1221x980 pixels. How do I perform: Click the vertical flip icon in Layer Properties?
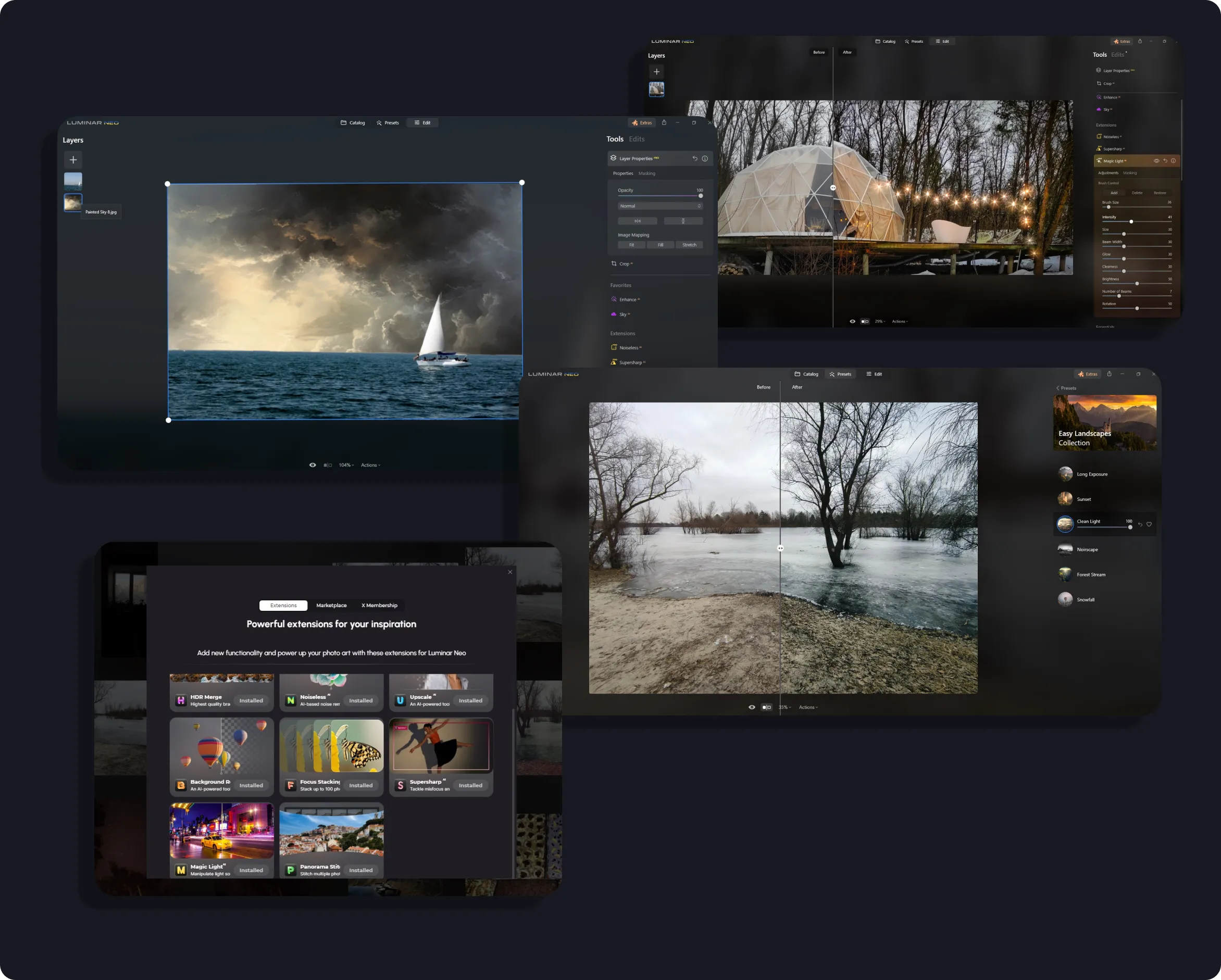pos(683,221)
